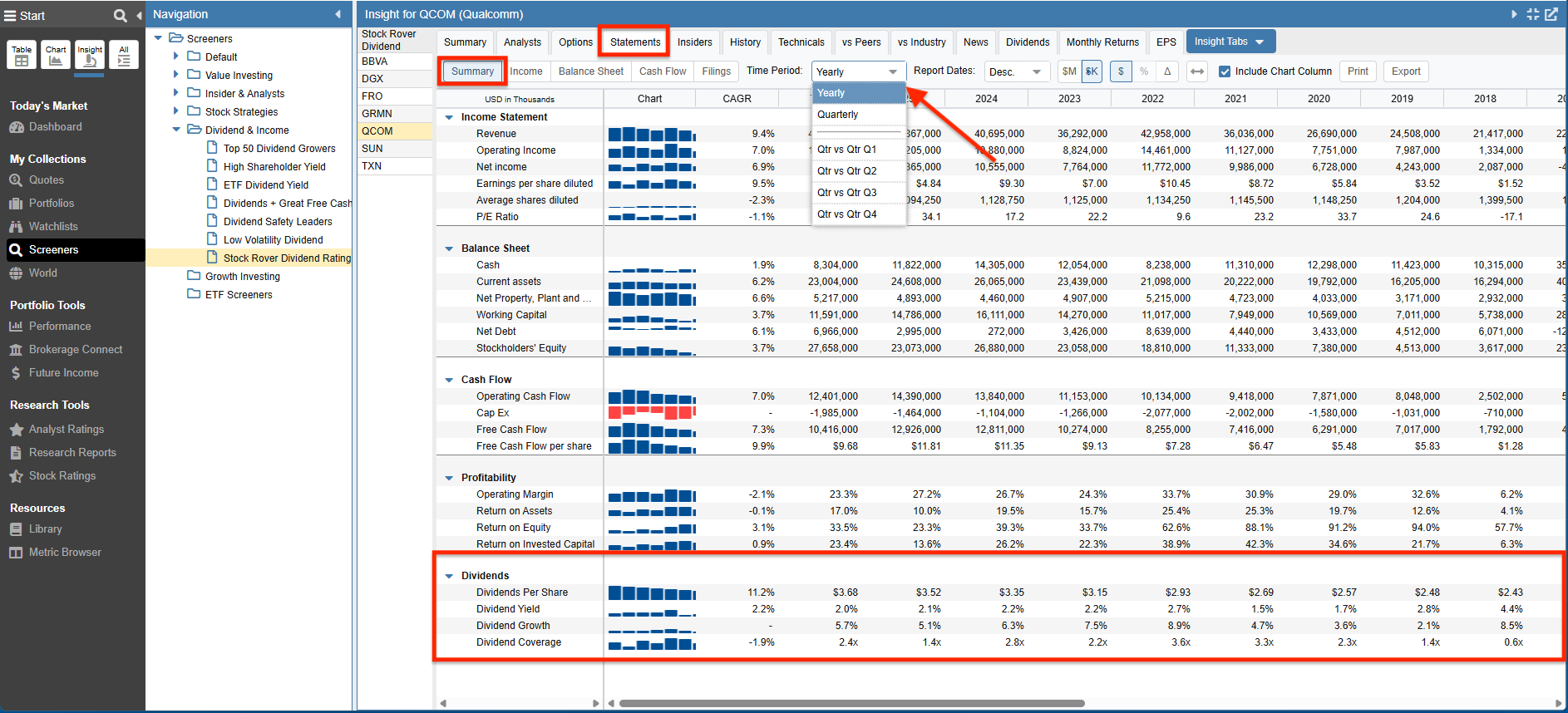Image resolution: width=1568 pixels, height=713 pixels.
Task: Open the vs Peers tab
Action: point(861,42)
